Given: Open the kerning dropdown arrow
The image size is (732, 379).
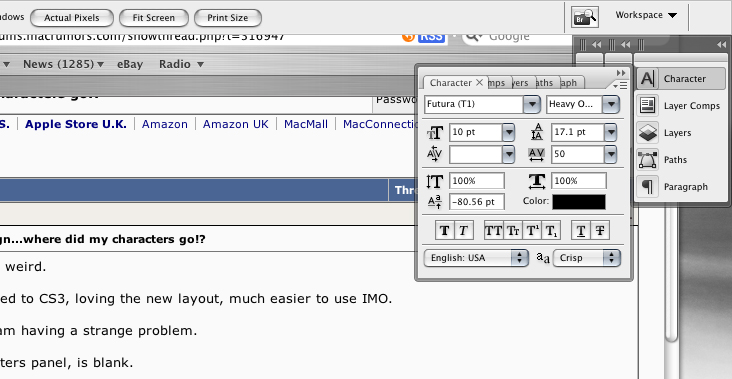Looking at the screenshot, I should pyautogui.click(x=508, y=154).
